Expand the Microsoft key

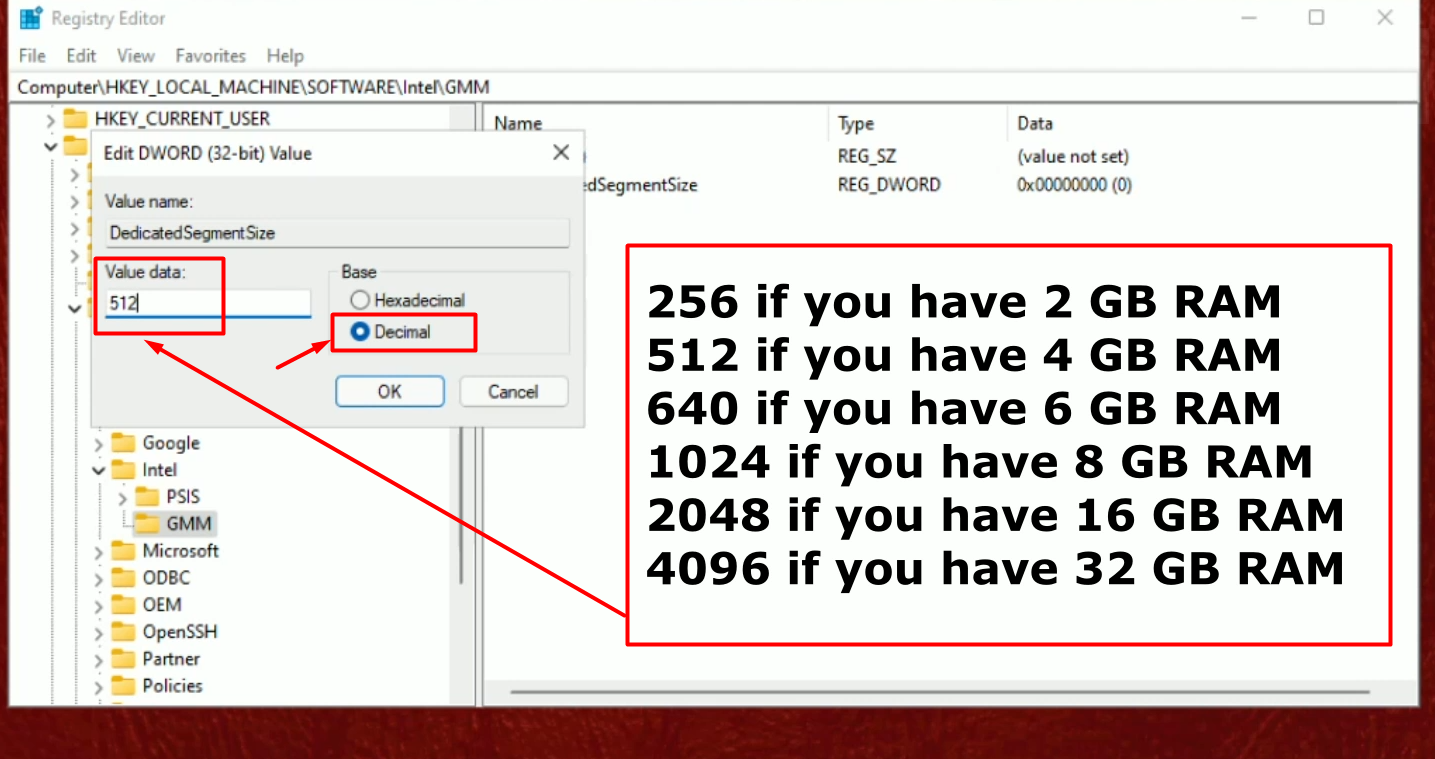pos(98,552)
